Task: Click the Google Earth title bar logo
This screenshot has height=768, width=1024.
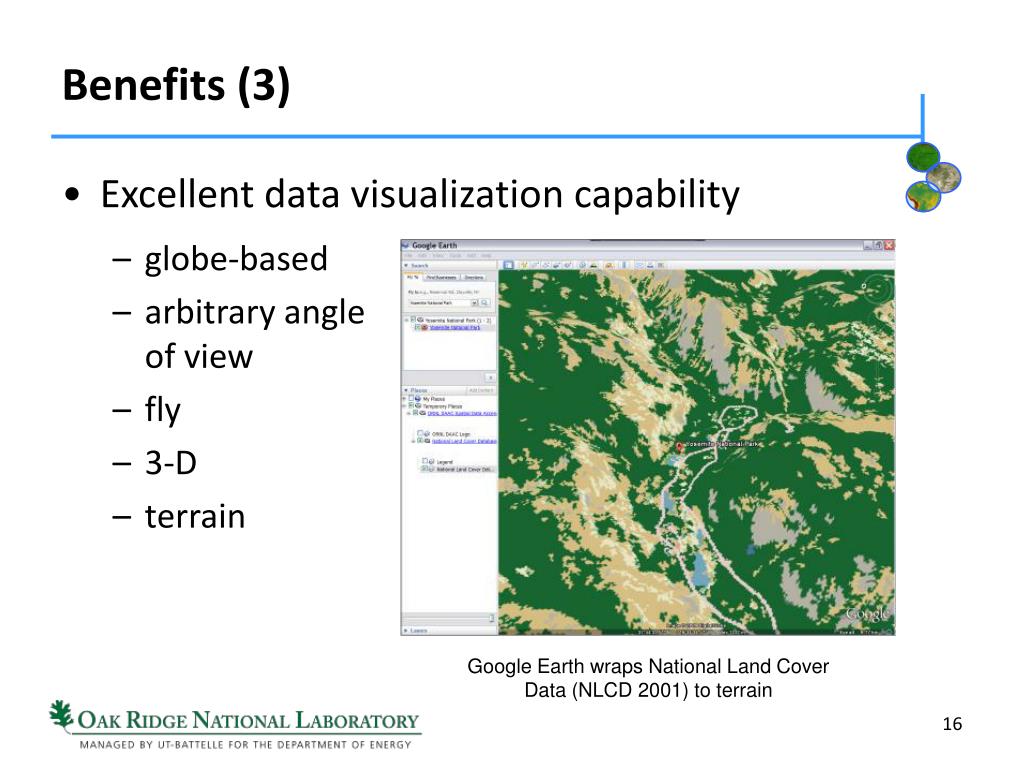Action: coord(405,246)
